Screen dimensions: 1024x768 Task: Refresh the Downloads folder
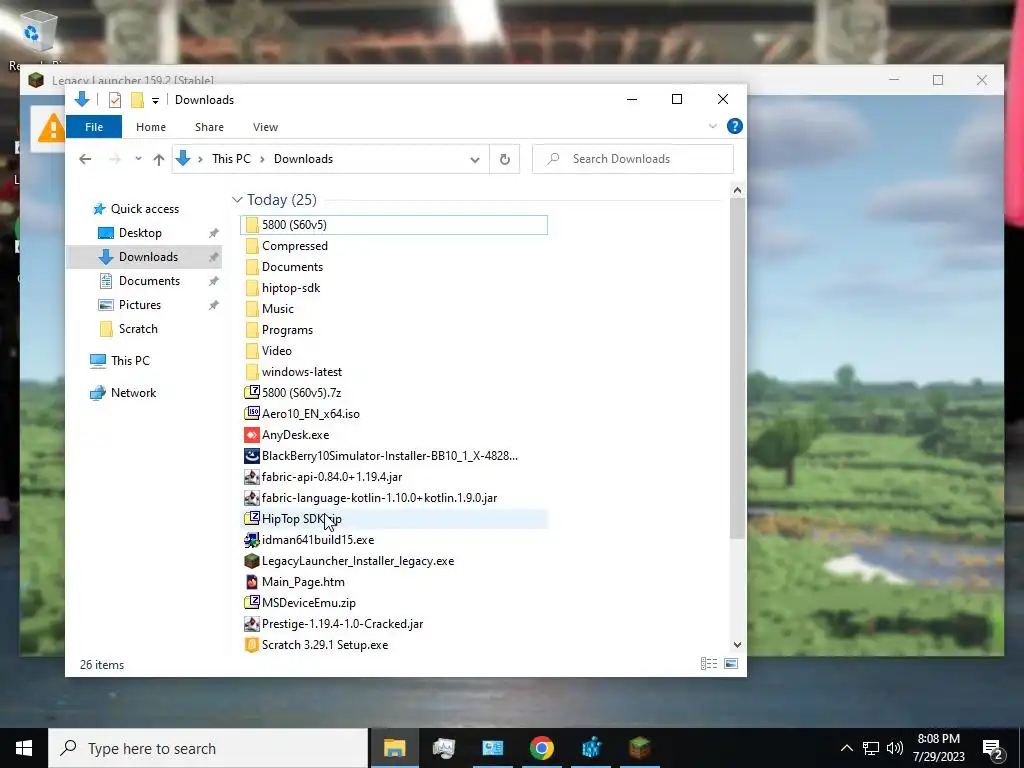pyautogui.click(x=505, y=159)
